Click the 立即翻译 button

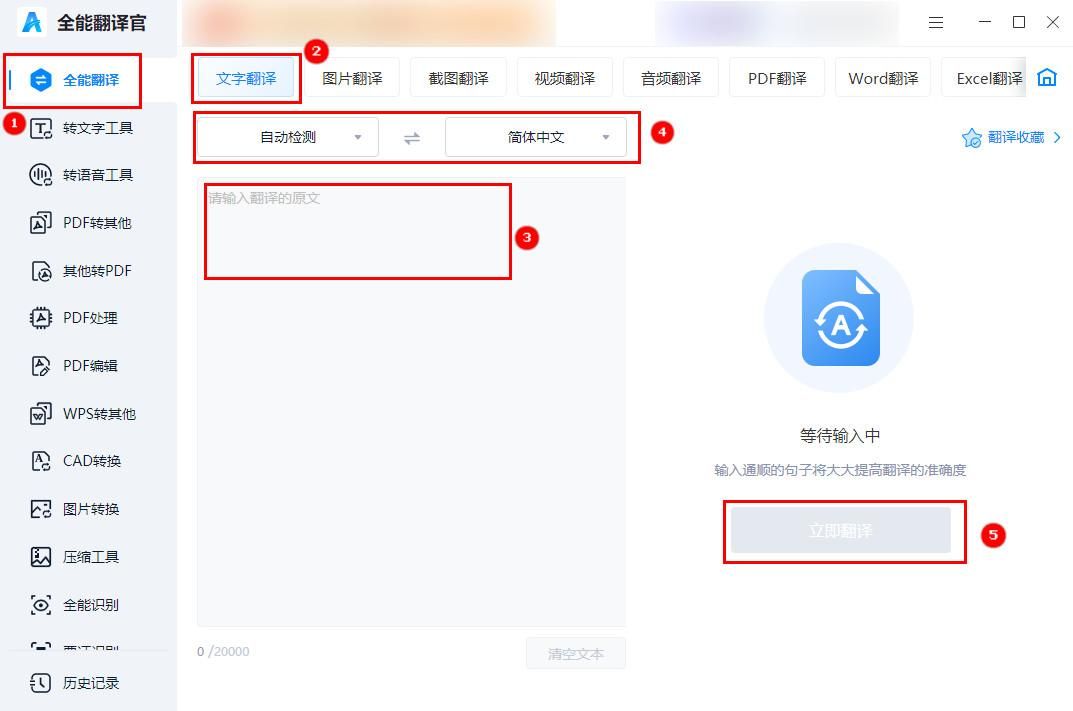pos(840,530)
